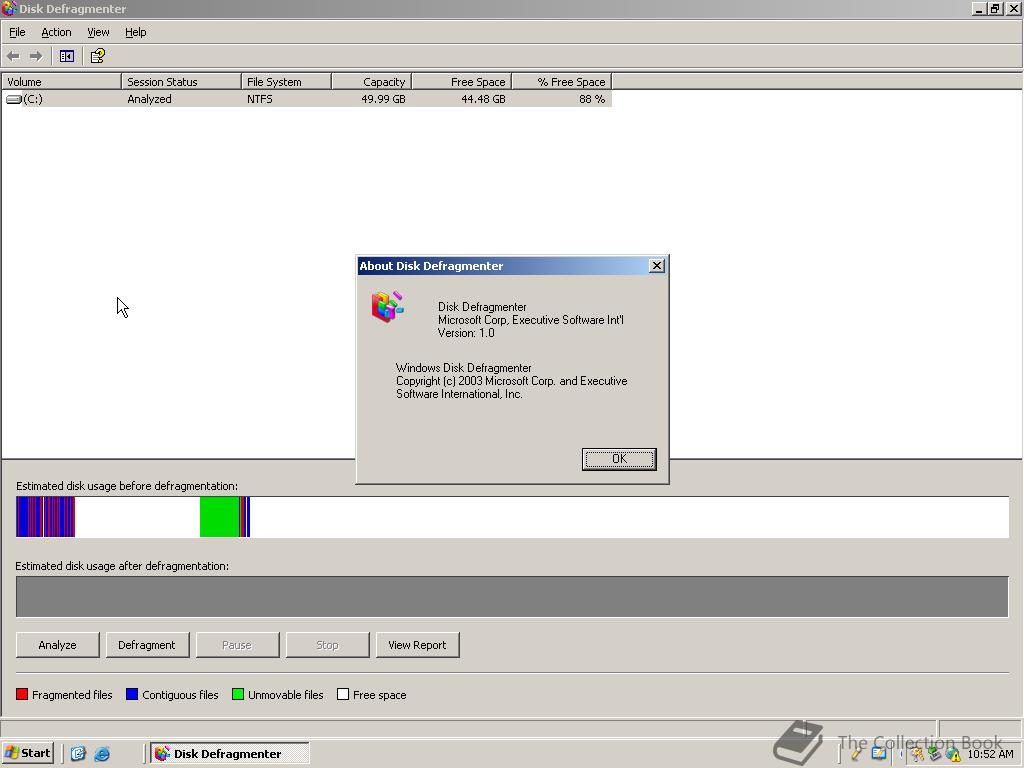Click the white Free space swatch

pos(343,694)
